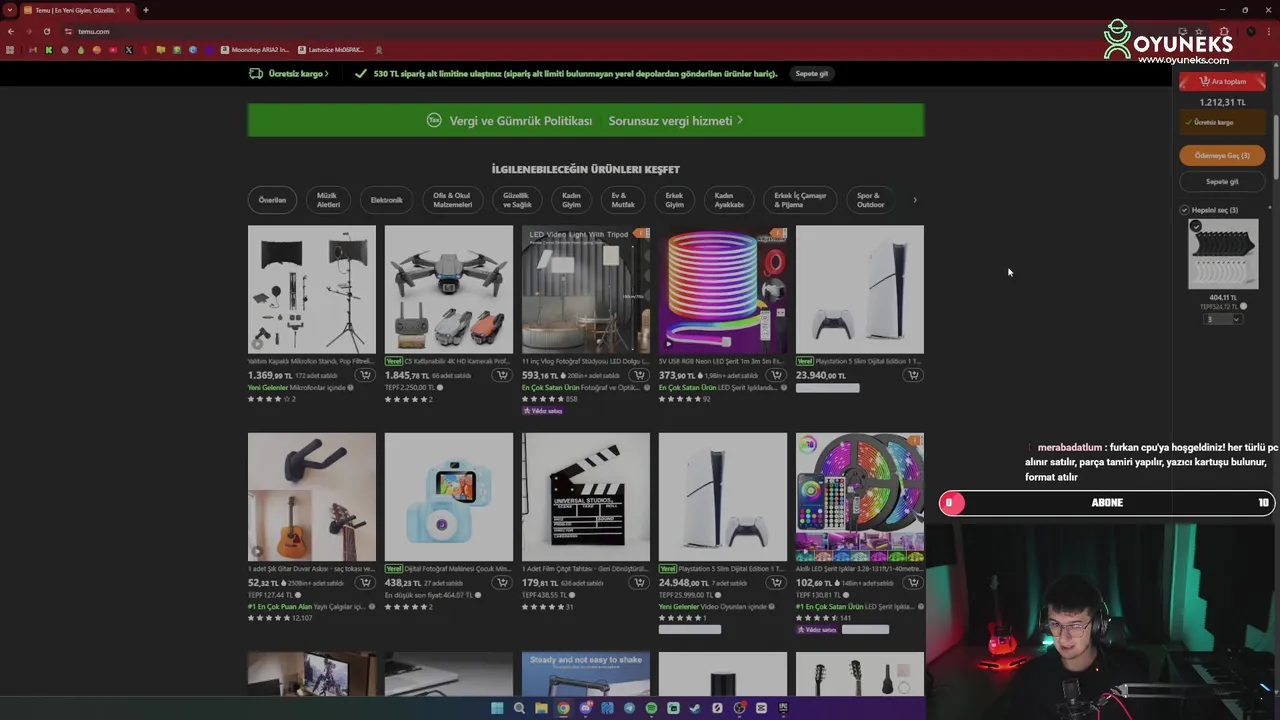Open the LED video light product image
Screen dimensions: 1280x720
tap(586, 289)
